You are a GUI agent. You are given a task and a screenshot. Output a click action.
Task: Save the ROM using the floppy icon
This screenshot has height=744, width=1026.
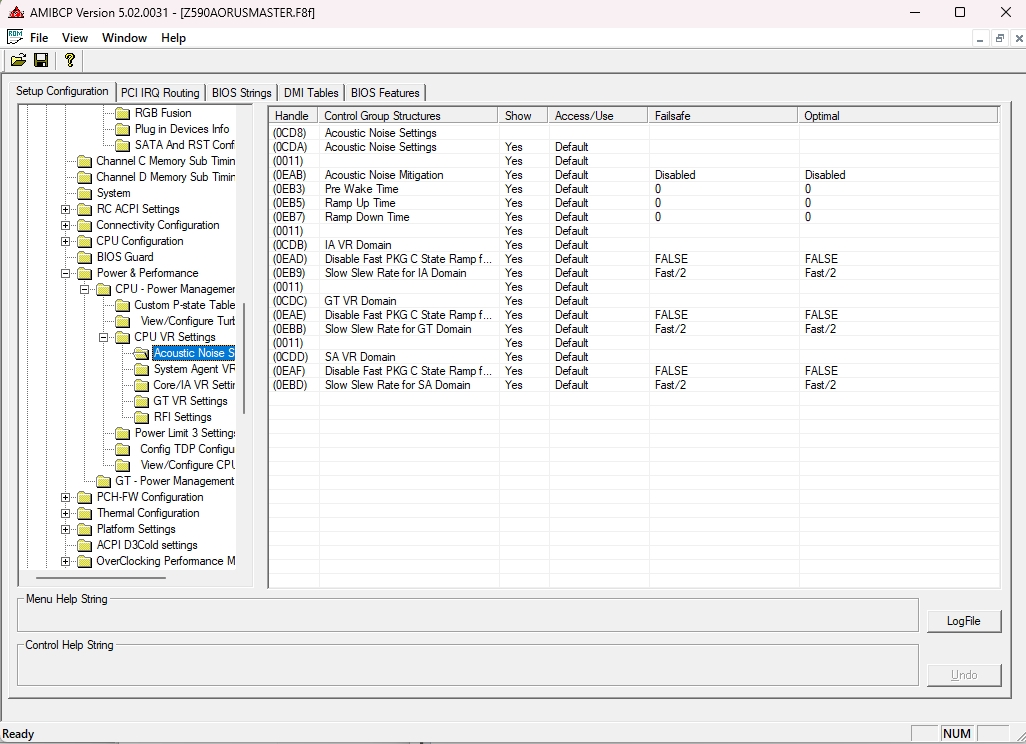pos(41,60)
